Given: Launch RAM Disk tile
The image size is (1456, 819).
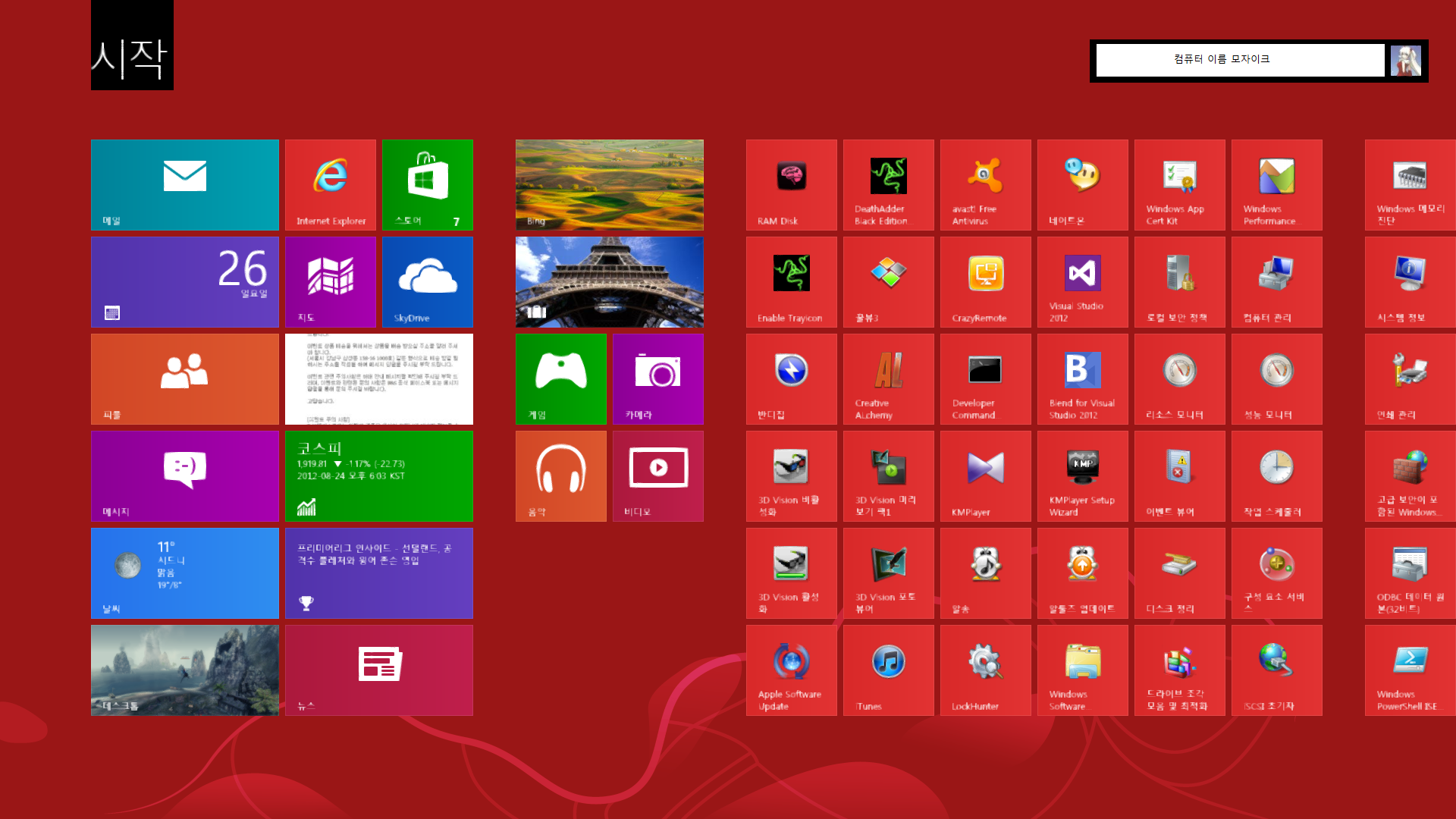Looking at the screenshot, I should pyautogui.click(x=792, y=185).
